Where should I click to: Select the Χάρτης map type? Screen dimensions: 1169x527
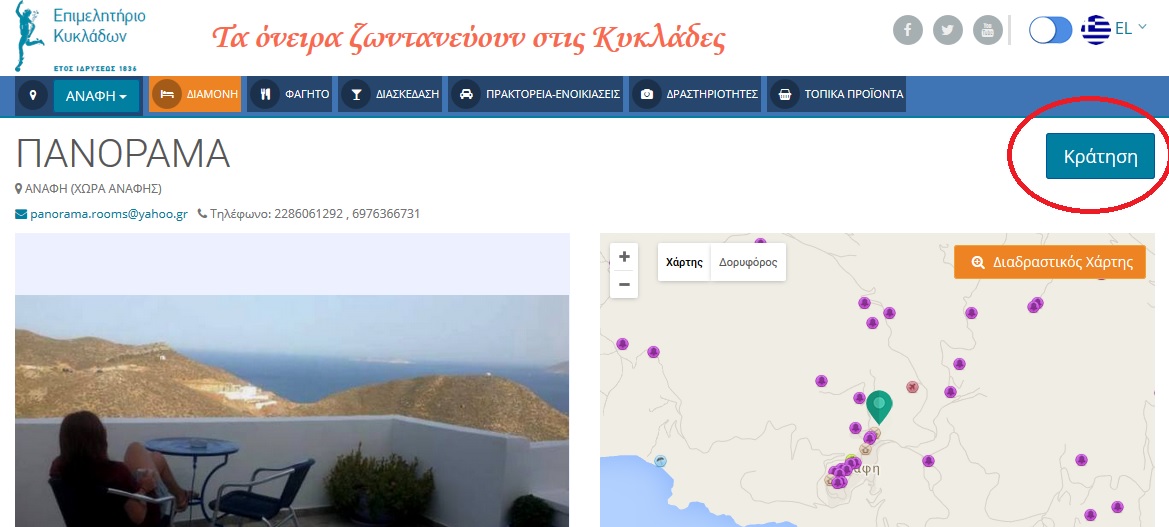[684, 262]
